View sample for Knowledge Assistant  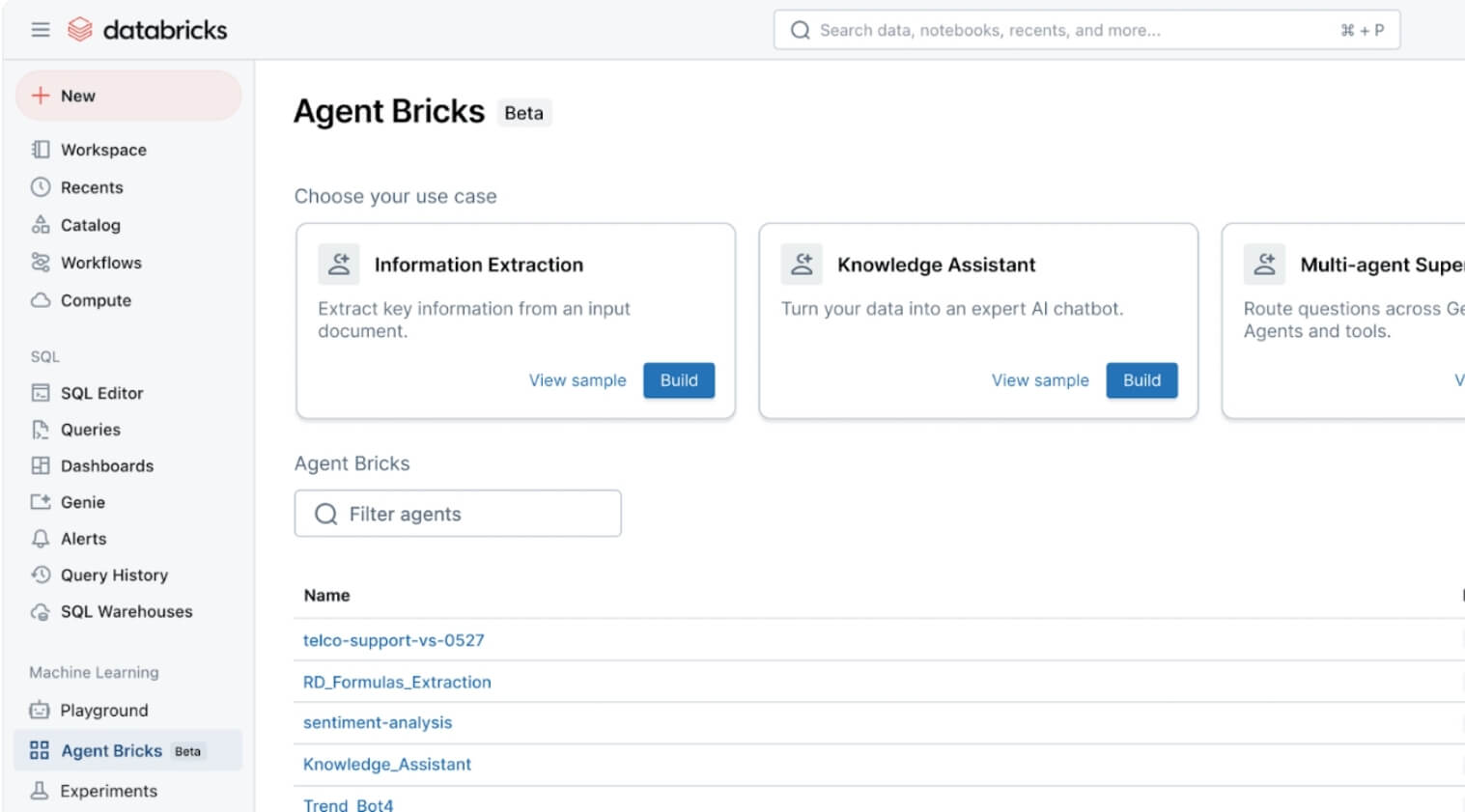[1040, 380]
